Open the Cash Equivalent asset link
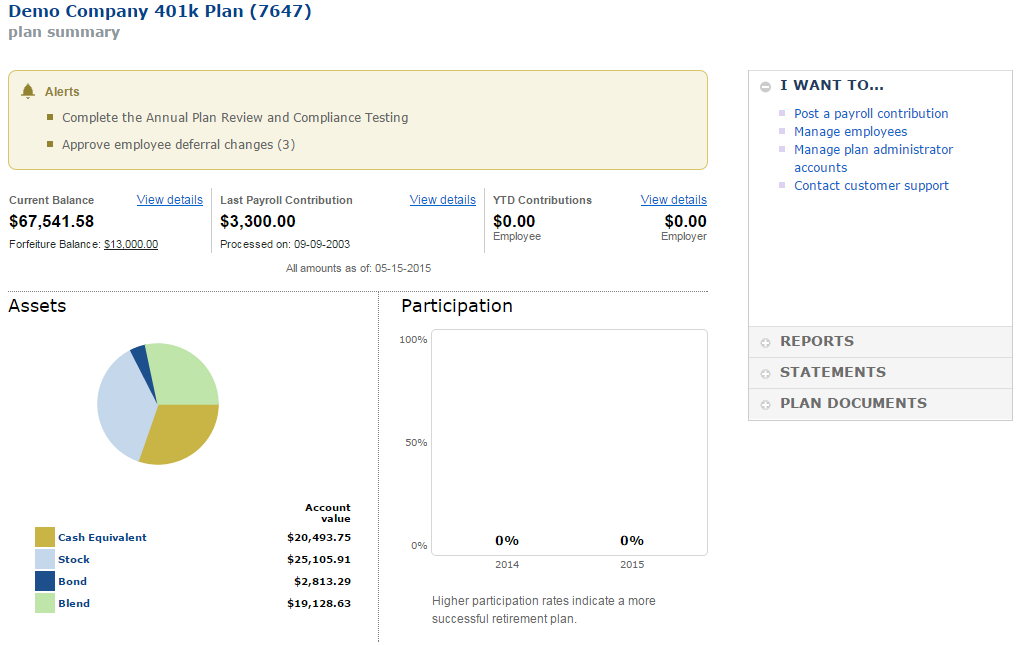Viewport: 1022px width, 645px height. pos(102,538)
